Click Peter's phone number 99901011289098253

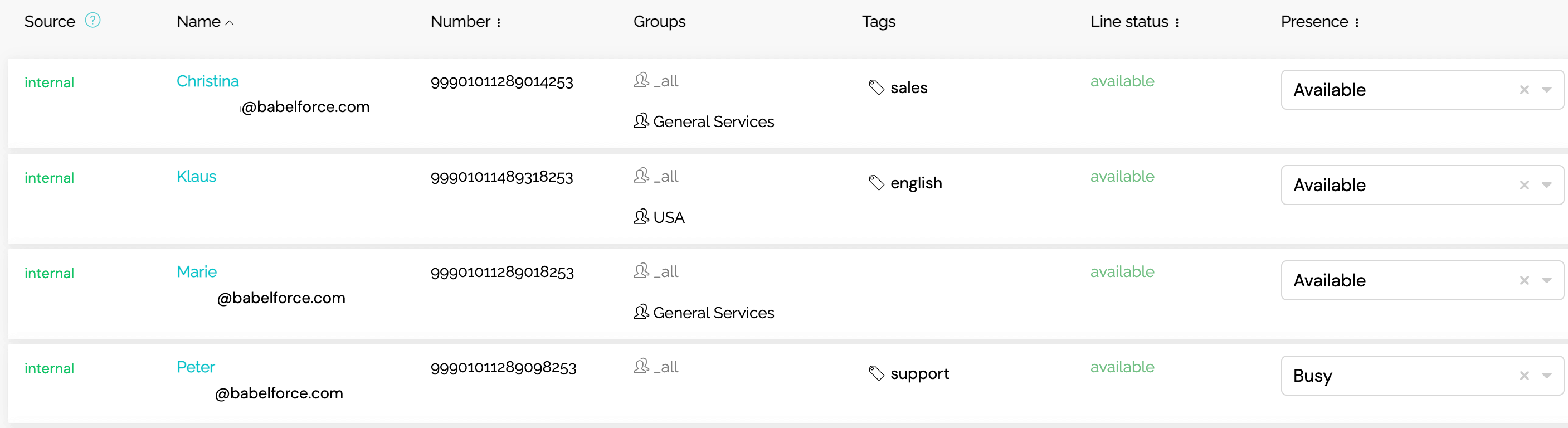[x=503, y=367]
